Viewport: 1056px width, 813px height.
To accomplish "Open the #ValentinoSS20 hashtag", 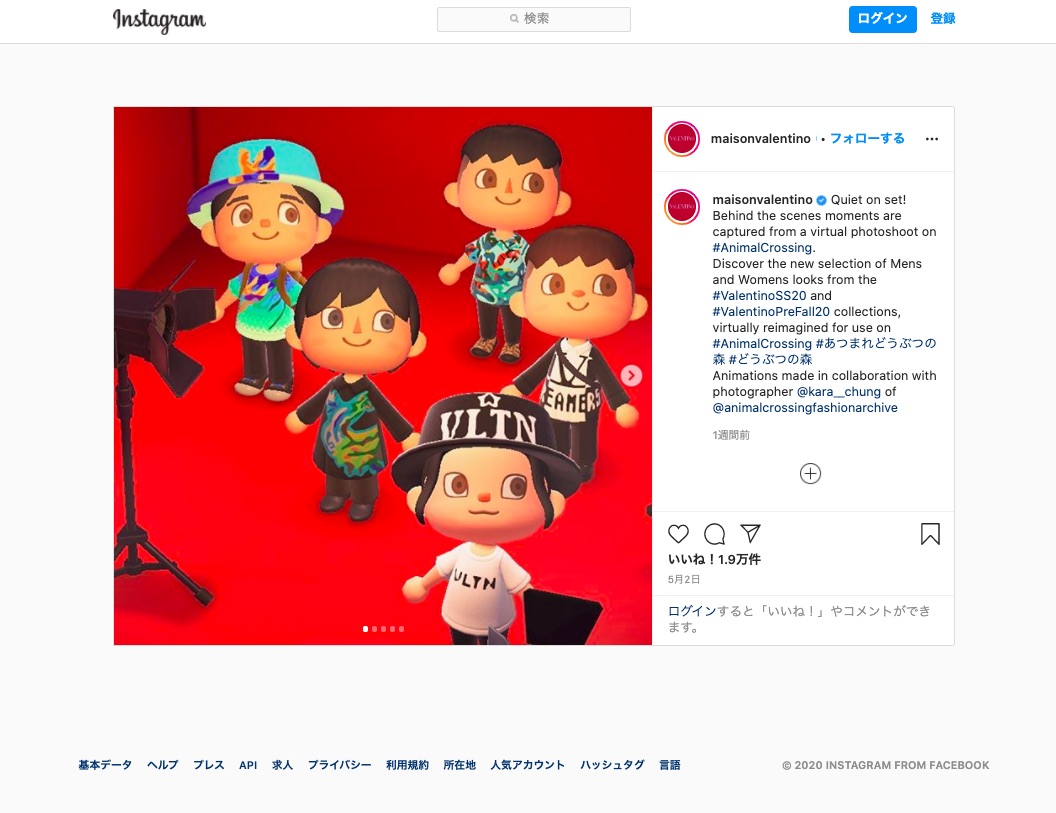I will (759, 296).
